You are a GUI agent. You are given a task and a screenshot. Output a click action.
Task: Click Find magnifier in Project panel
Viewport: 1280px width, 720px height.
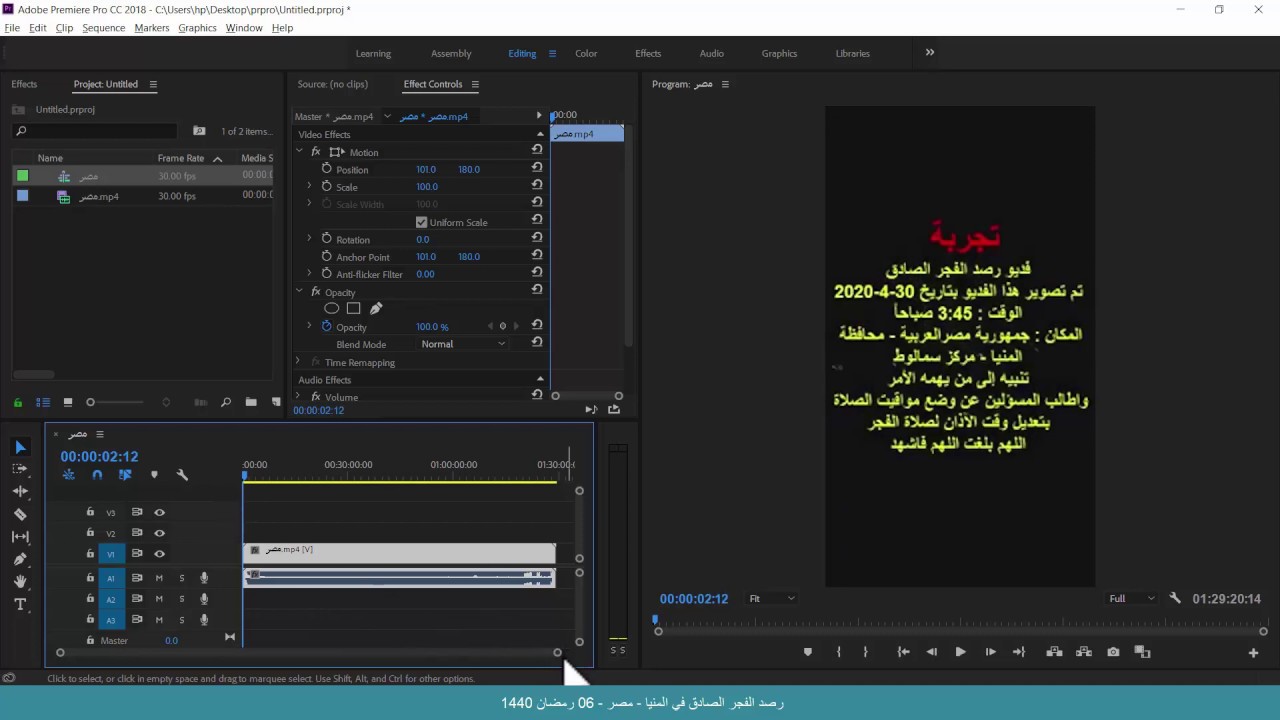click(226, 402)
